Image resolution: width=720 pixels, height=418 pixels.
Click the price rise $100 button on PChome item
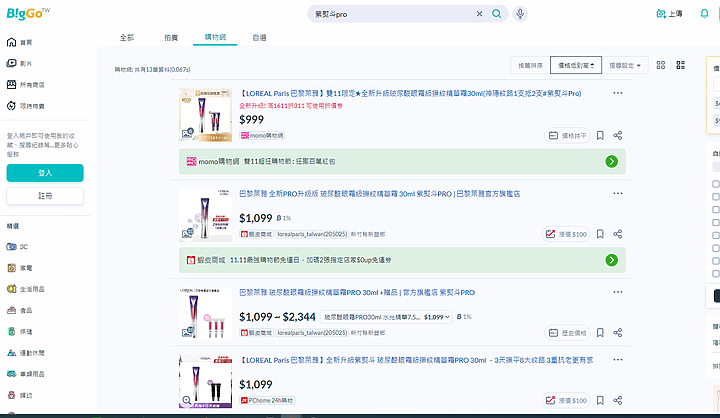566,401
